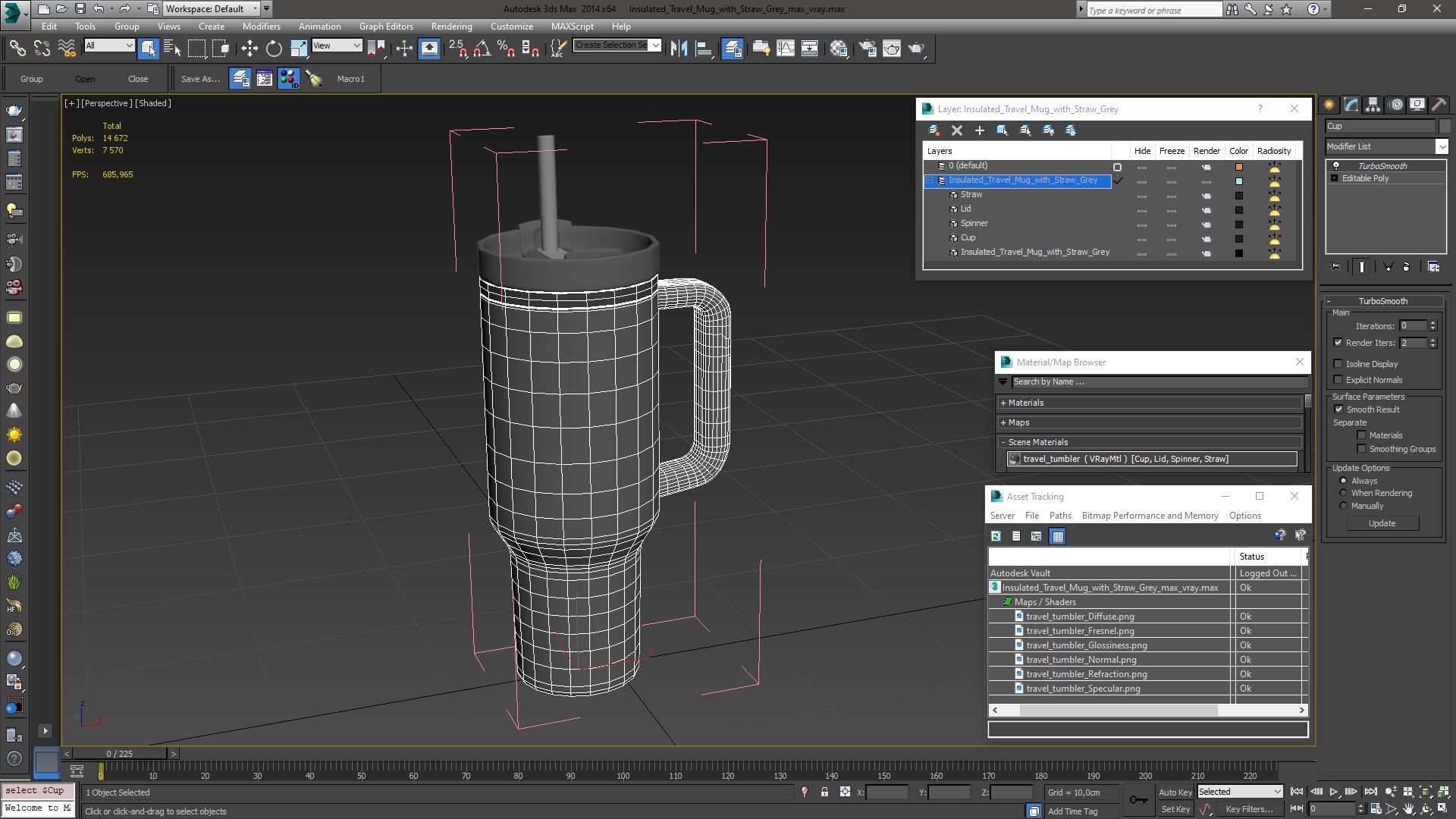Open Render Setup icon
The image size is (1456, 819).
868,49
